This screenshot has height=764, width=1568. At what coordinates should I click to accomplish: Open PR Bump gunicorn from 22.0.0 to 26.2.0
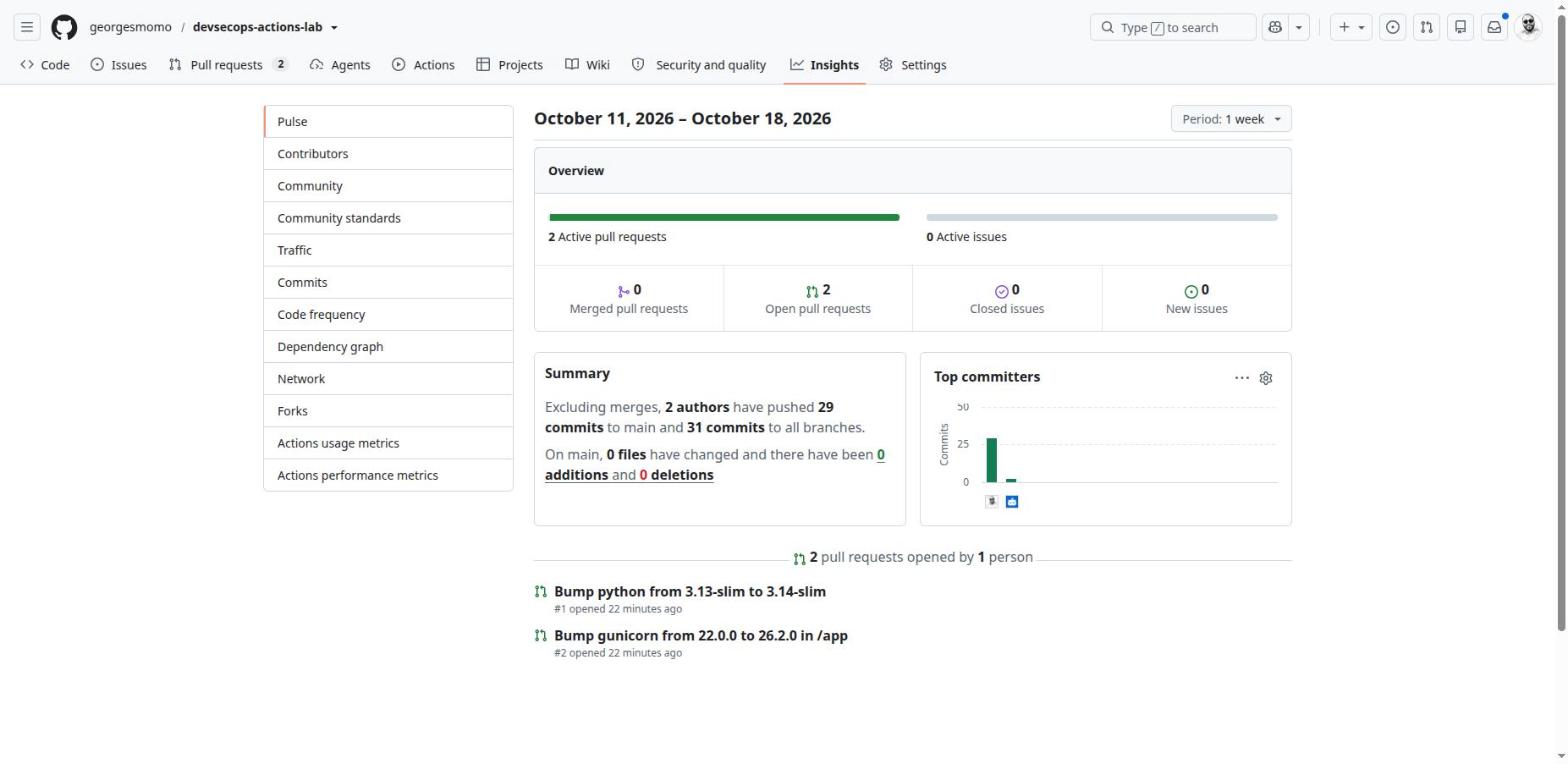[701, 636]
